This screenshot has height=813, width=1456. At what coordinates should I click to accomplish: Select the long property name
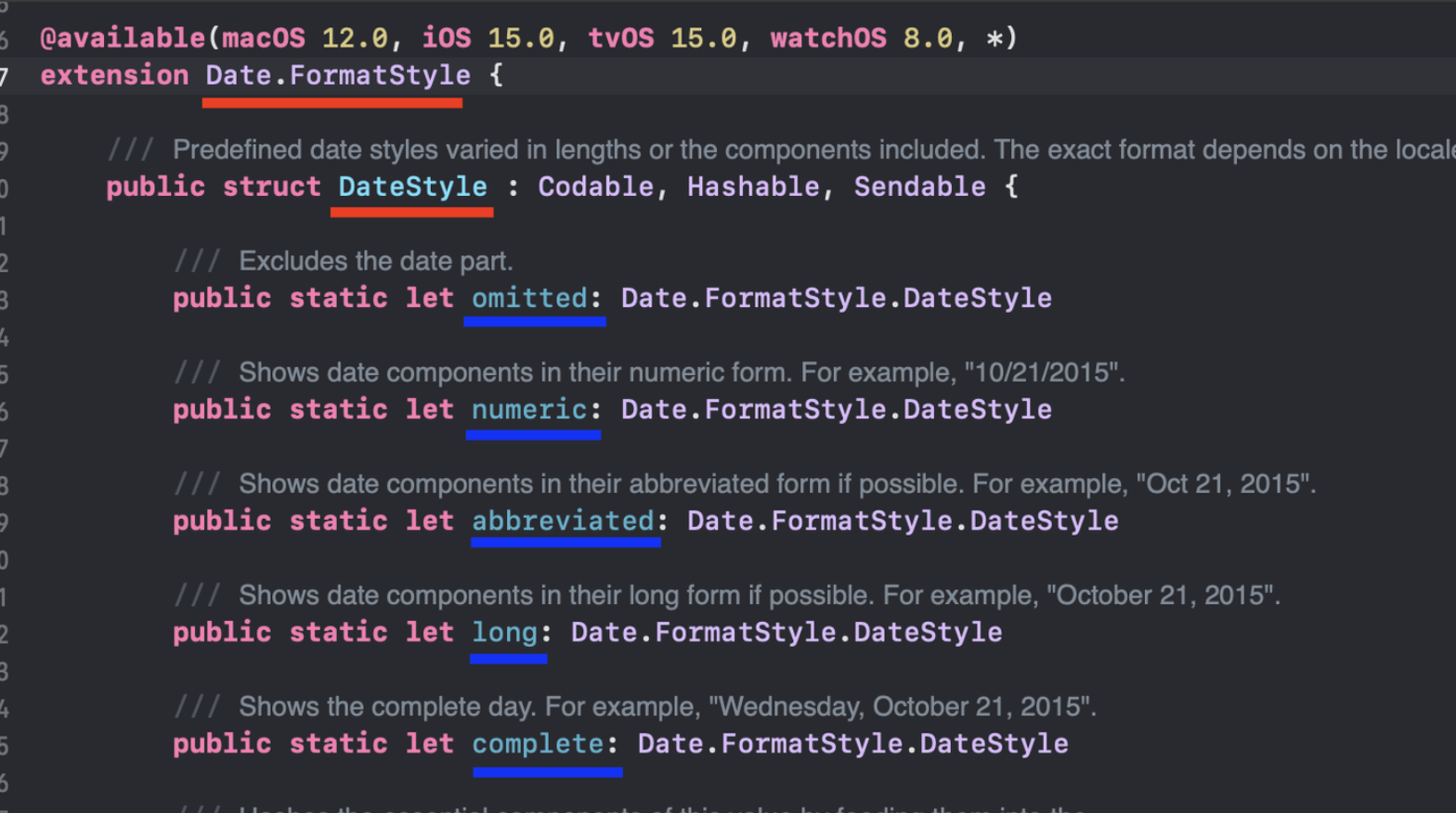click(x=504, y=632)
